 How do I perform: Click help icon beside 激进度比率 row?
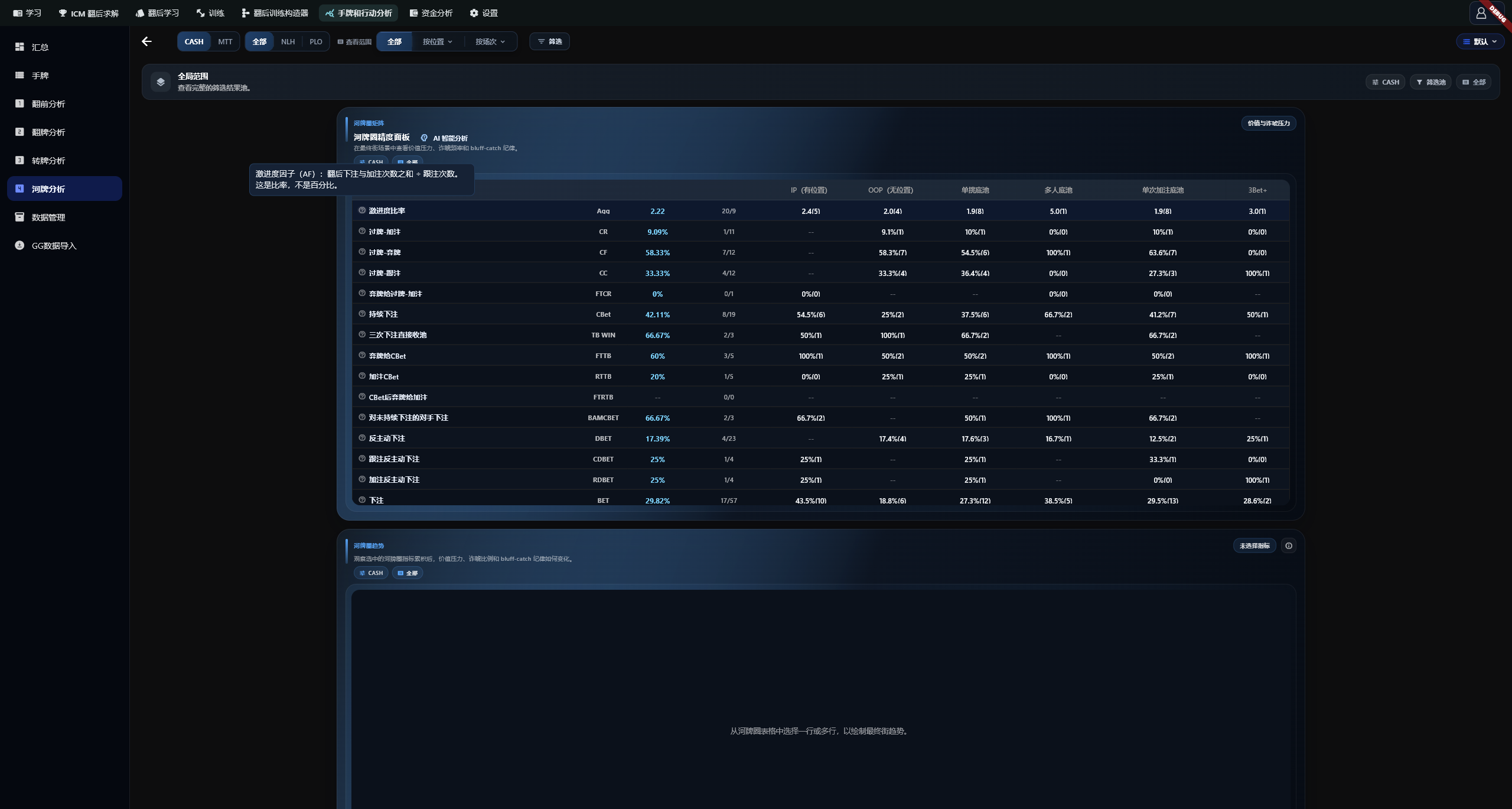[x=362, y=210]
